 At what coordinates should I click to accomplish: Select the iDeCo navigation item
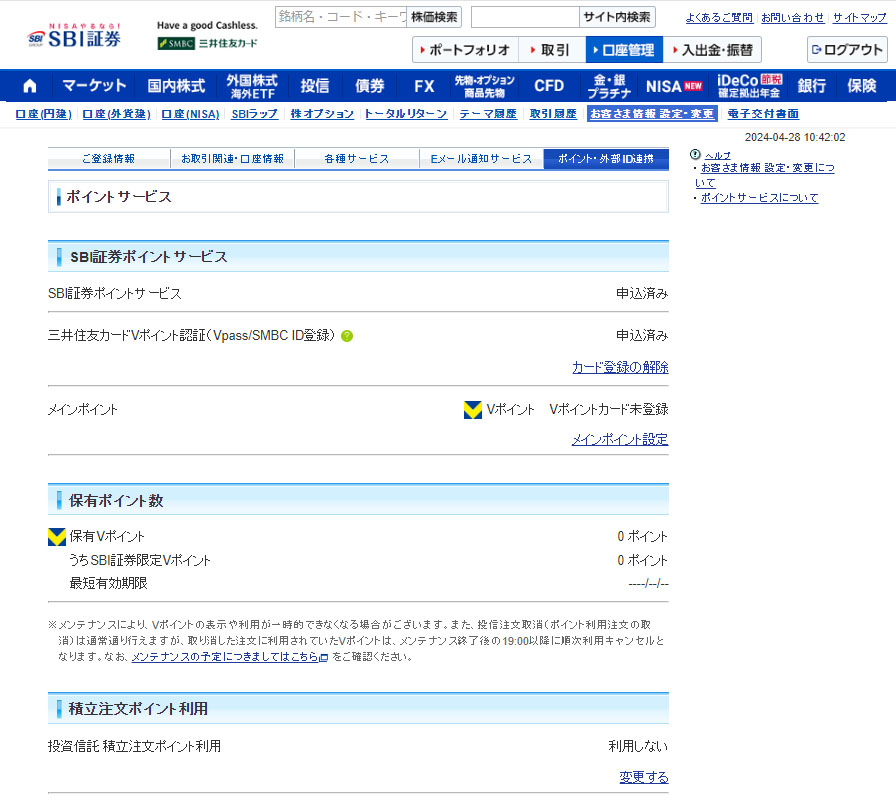tap(750, 86)
